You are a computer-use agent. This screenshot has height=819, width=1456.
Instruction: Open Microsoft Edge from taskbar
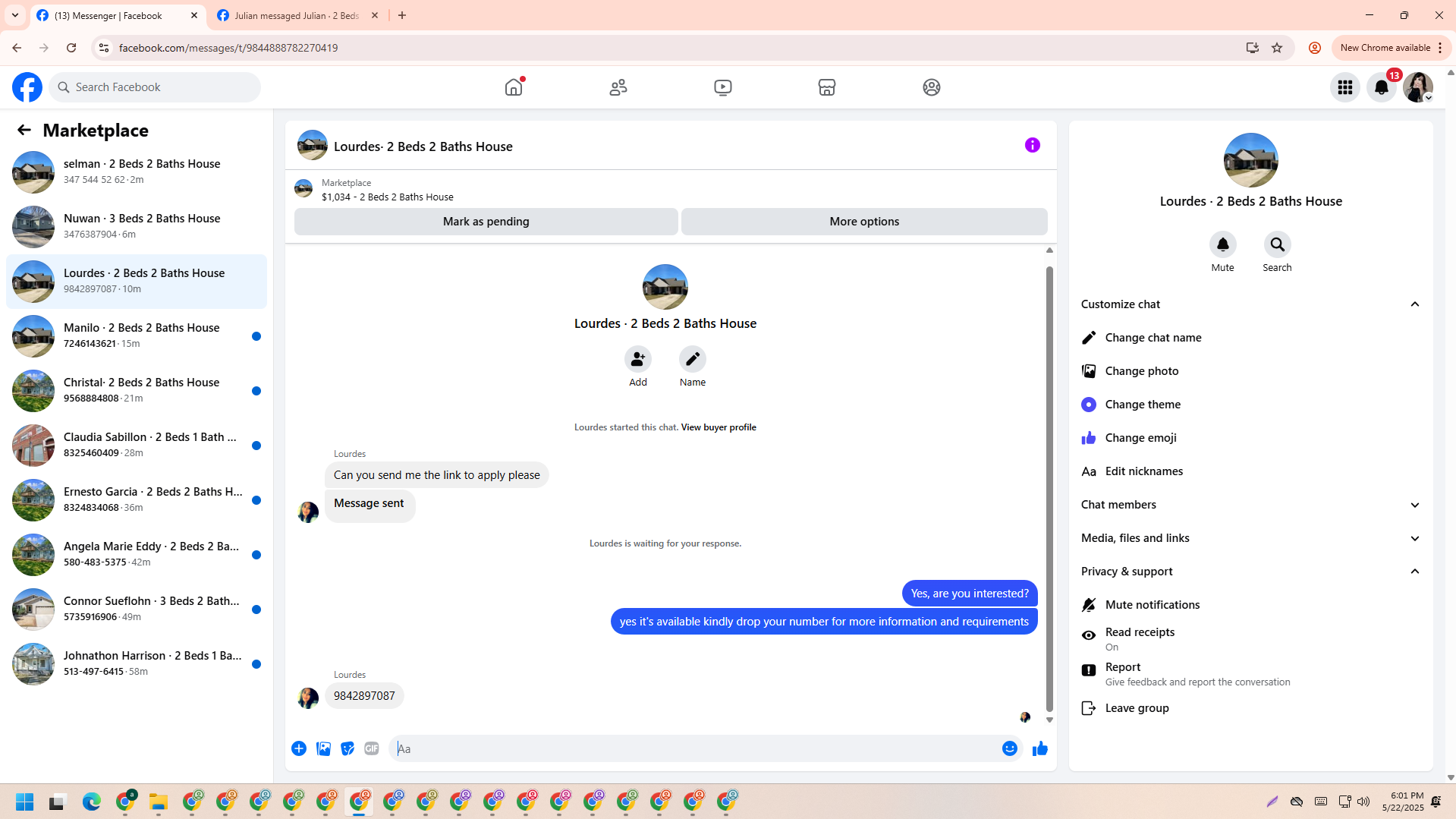point(92,802)
